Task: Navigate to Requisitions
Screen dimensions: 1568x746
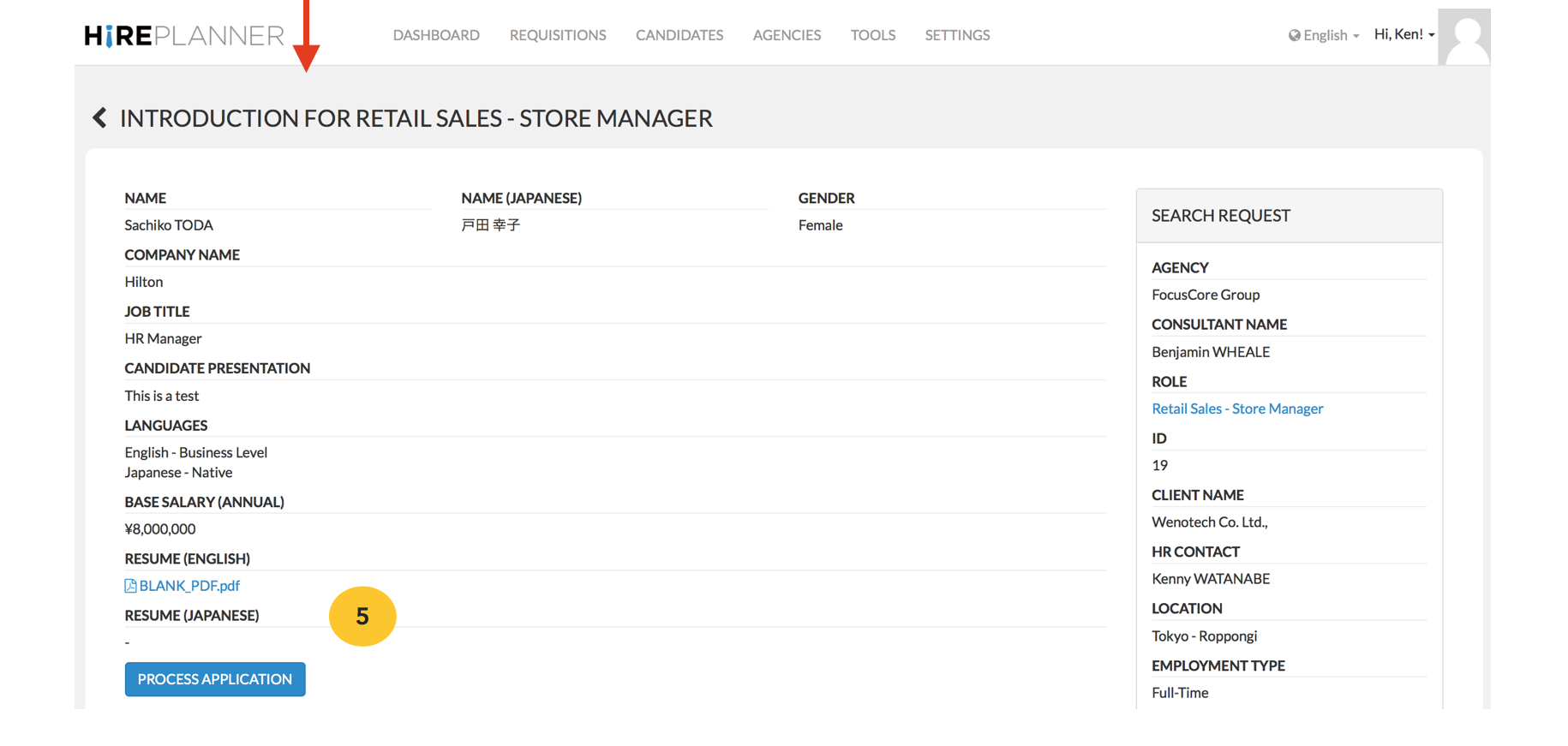Action: tap(558, 35)
